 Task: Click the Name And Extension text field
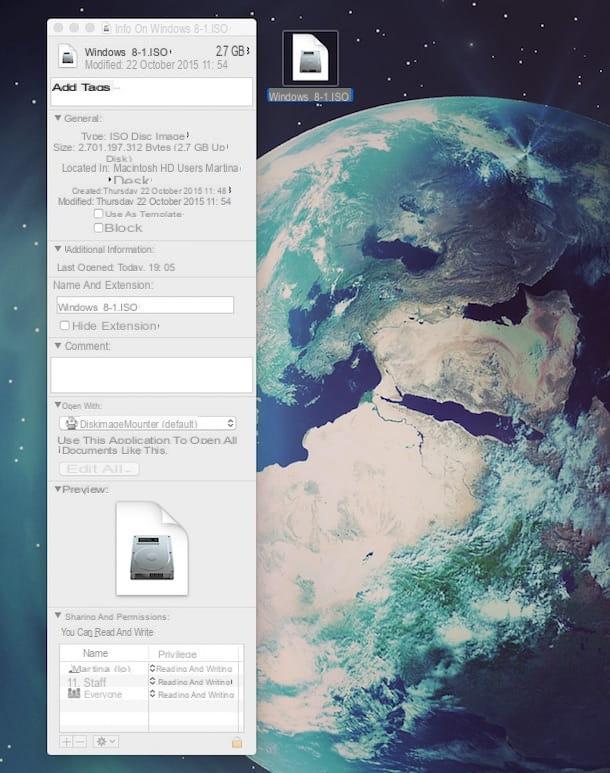[x=145, y=306]
